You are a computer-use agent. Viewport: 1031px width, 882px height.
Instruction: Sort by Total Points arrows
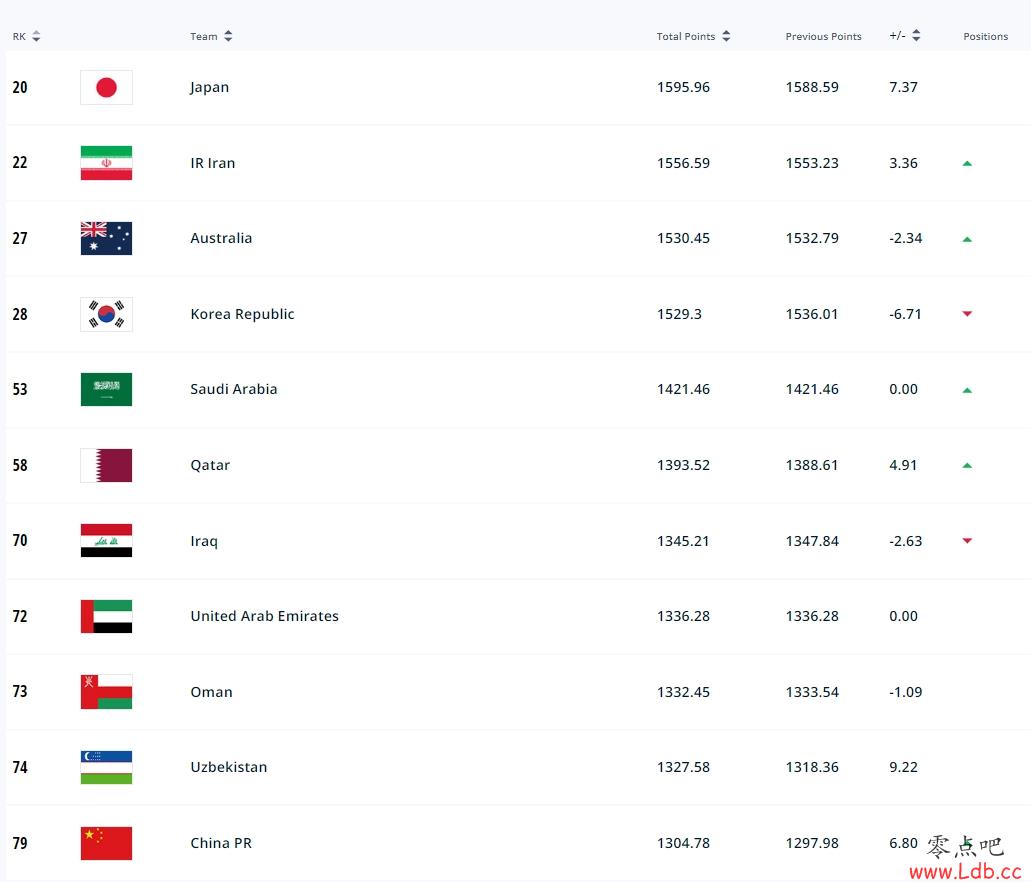click(726, 36)
